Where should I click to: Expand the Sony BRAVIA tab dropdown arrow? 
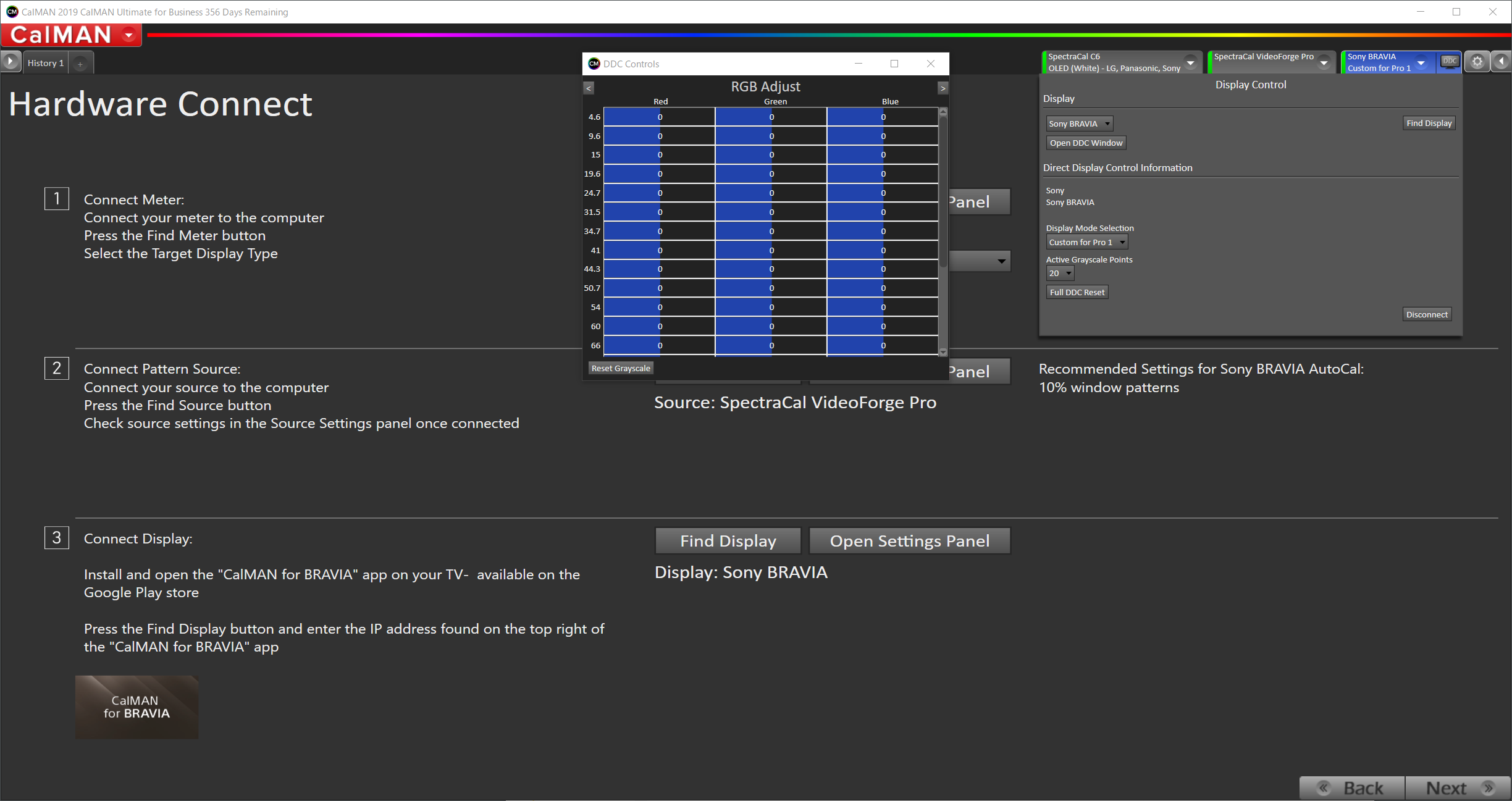click(1421, 62)
